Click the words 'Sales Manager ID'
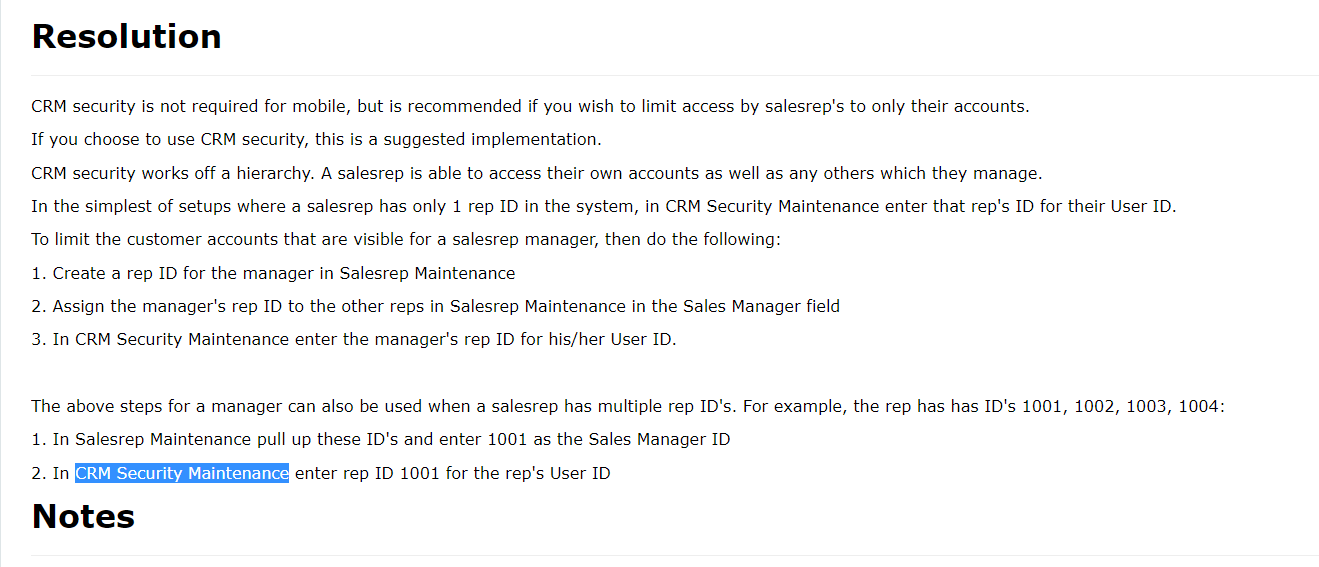This screenshot has height=567, width=1319. [x=659, y=439]
